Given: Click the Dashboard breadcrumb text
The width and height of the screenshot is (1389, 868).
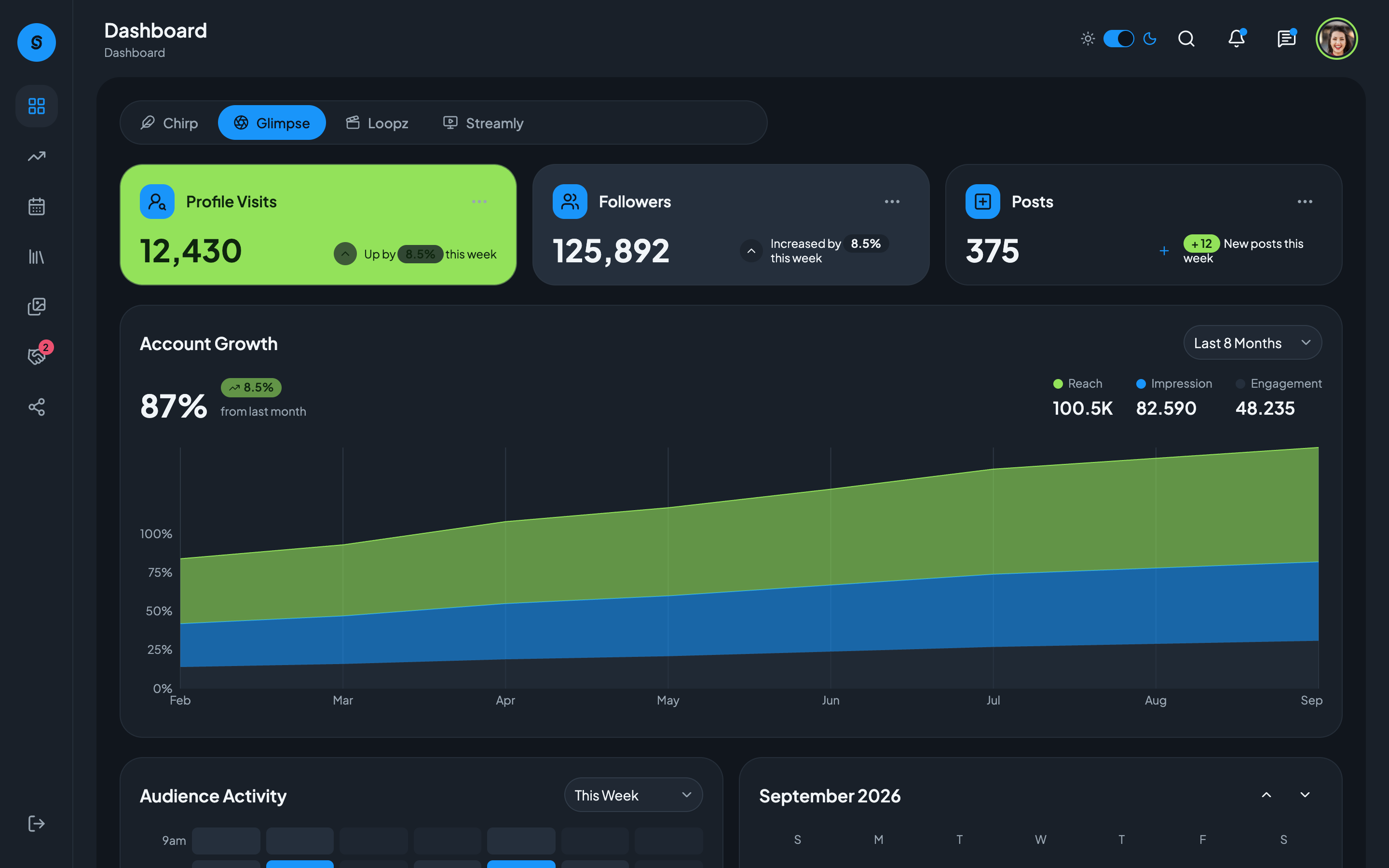Looking at the screenshot, I should pyautogui.click(x=134, y=53).
